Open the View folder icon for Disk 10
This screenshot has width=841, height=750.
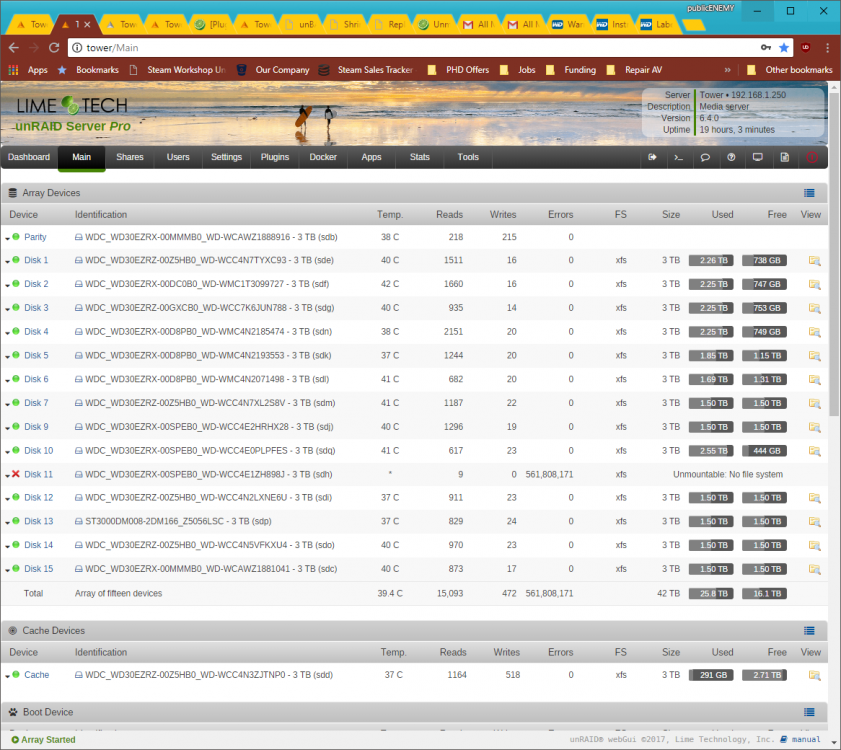[814, 451]
